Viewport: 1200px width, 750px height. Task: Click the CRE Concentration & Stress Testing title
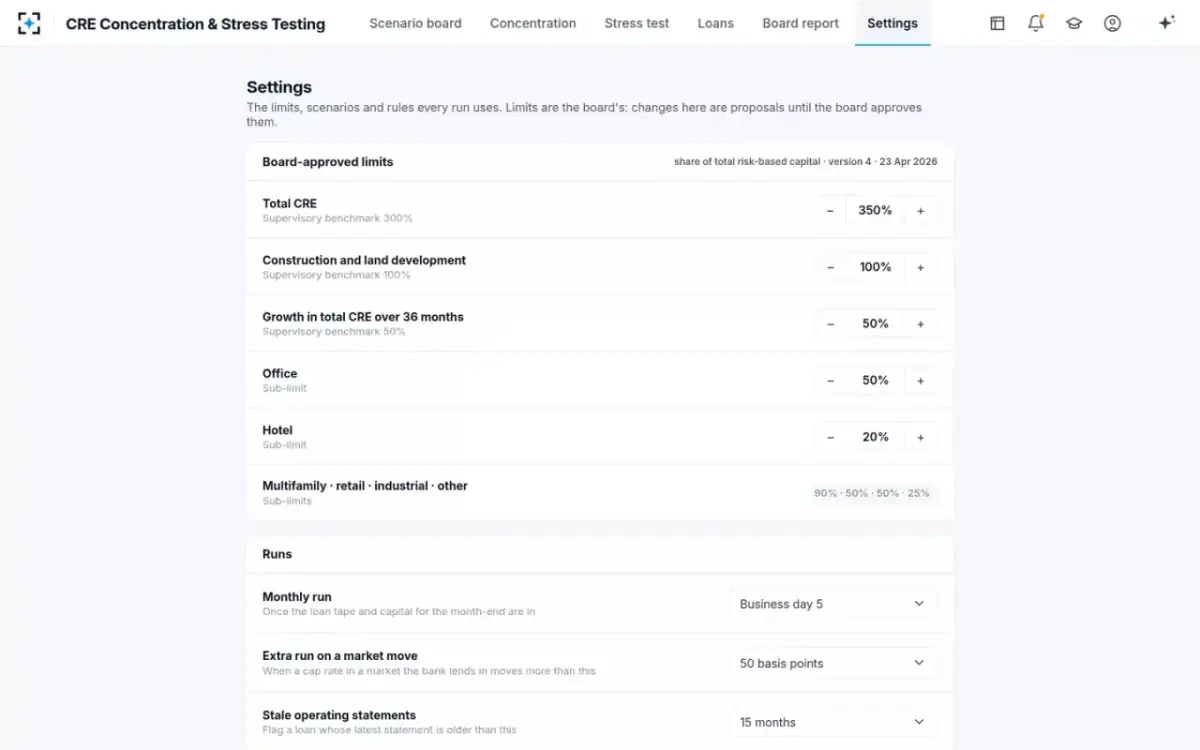(x=195, y=23)
